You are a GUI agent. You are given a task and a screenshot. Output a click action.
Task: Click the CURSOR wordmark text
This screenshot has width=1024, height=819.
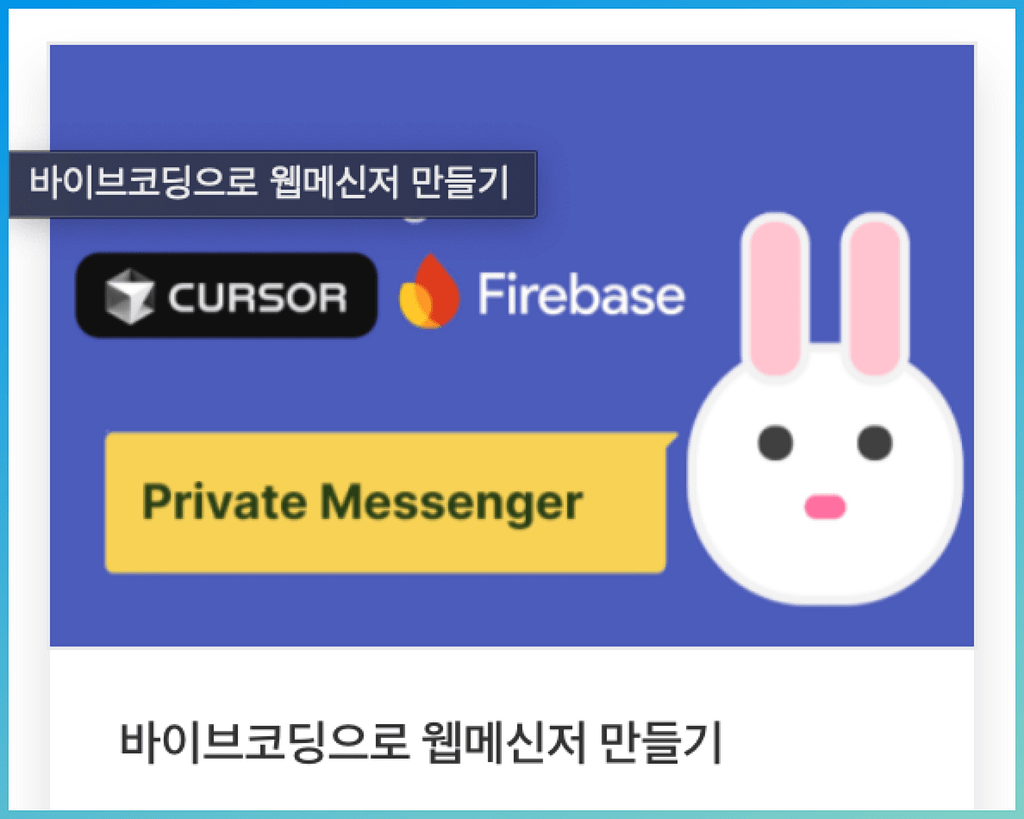click(x=257, y=298)
